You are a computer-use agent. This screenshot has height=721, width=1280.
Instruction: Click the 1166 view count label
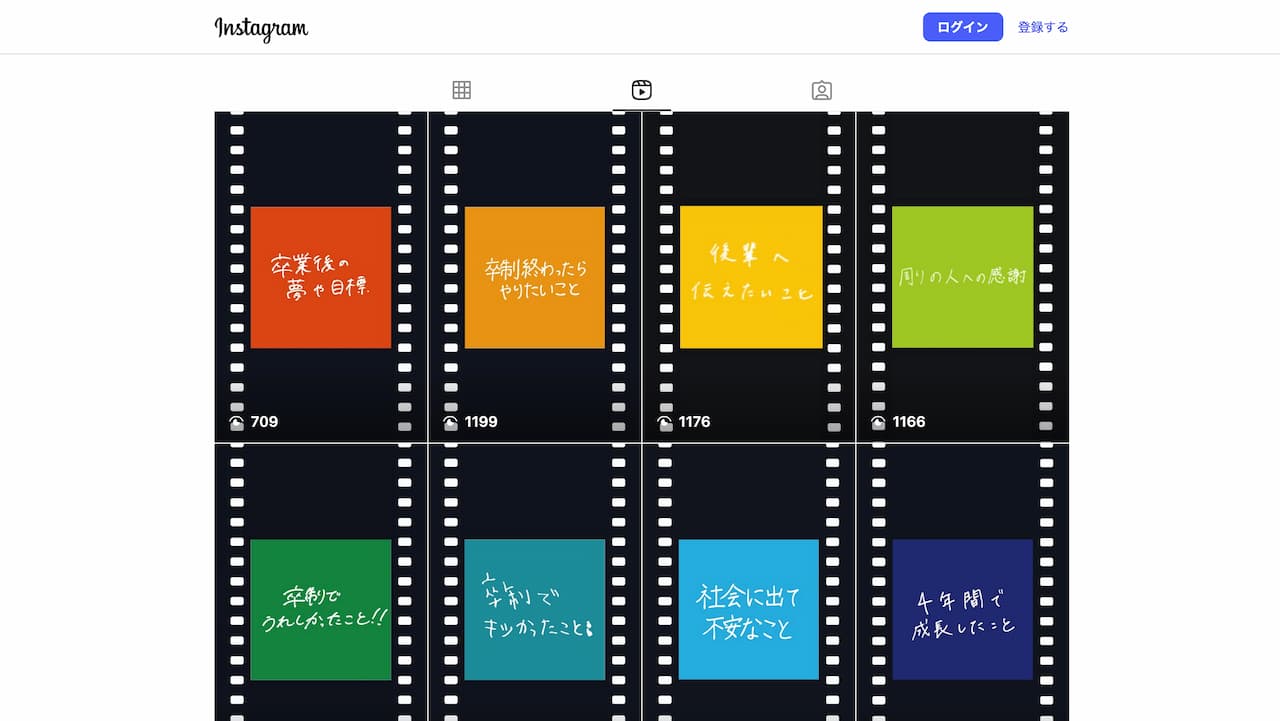click(x=909, y=422)
